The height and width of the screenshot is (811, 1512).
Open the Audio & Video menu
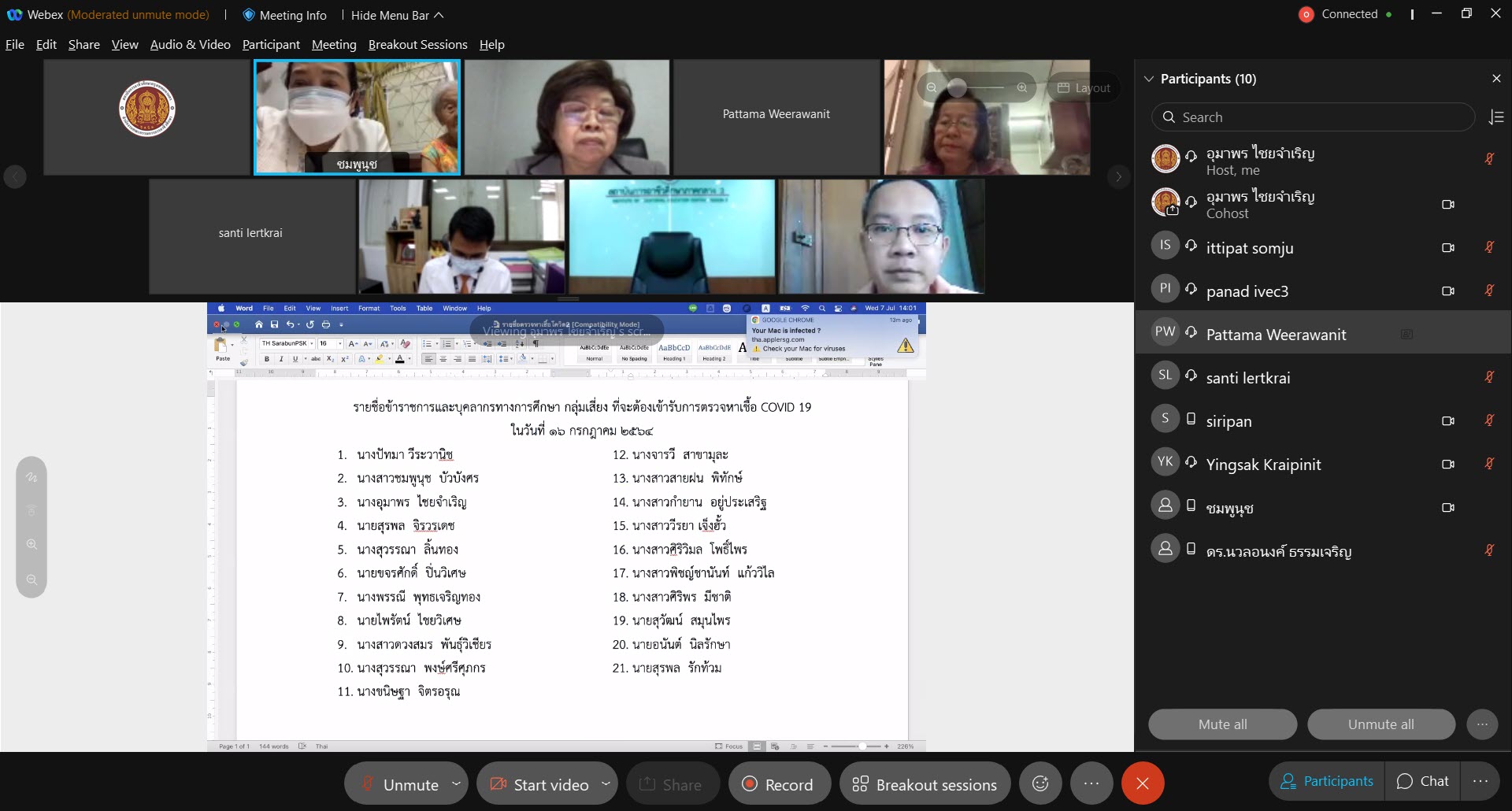point(191,45)
